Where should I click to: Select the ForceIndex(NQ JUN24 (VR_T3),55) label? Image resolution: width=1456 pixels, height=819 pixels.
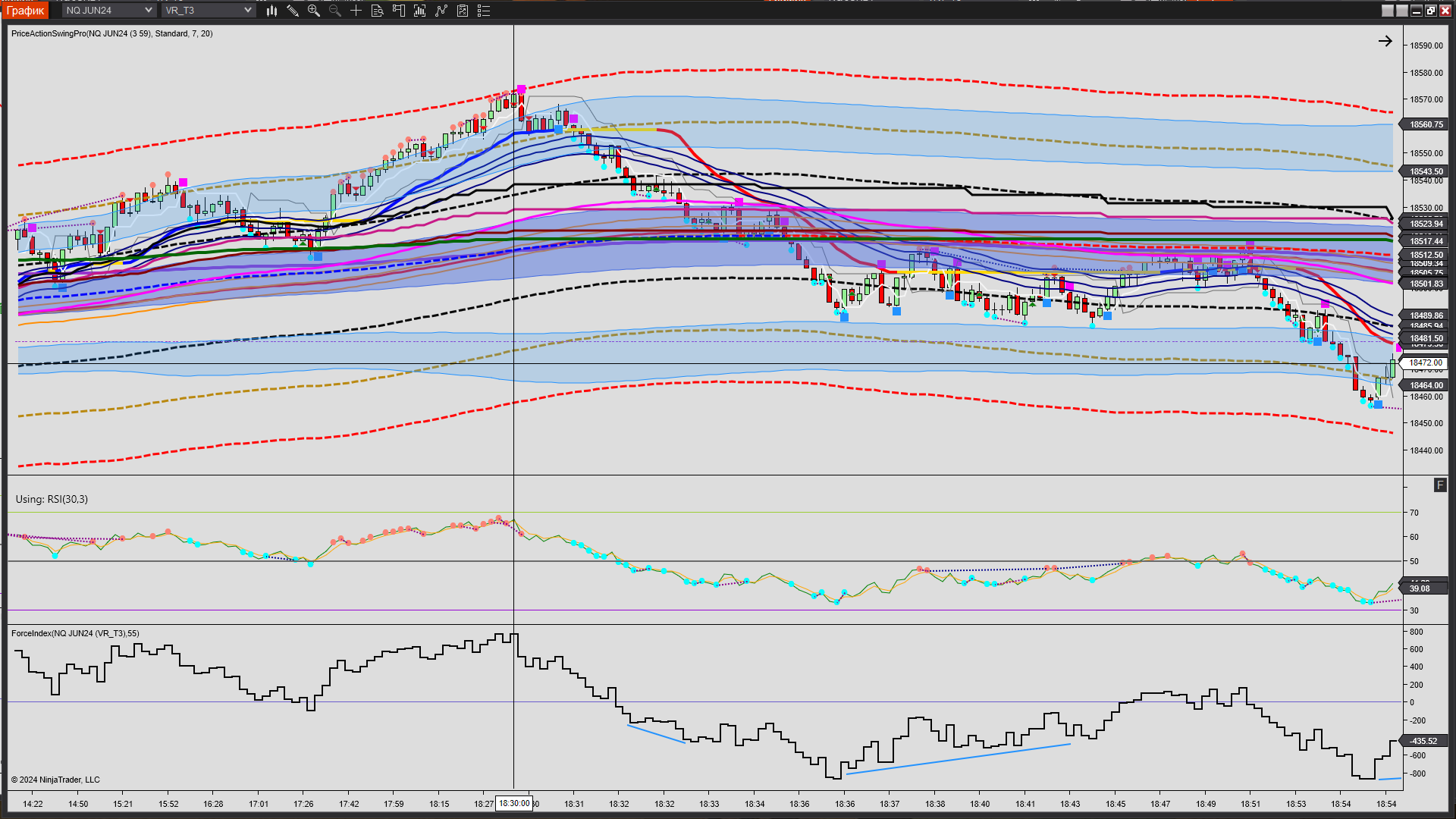click(75, 633)
